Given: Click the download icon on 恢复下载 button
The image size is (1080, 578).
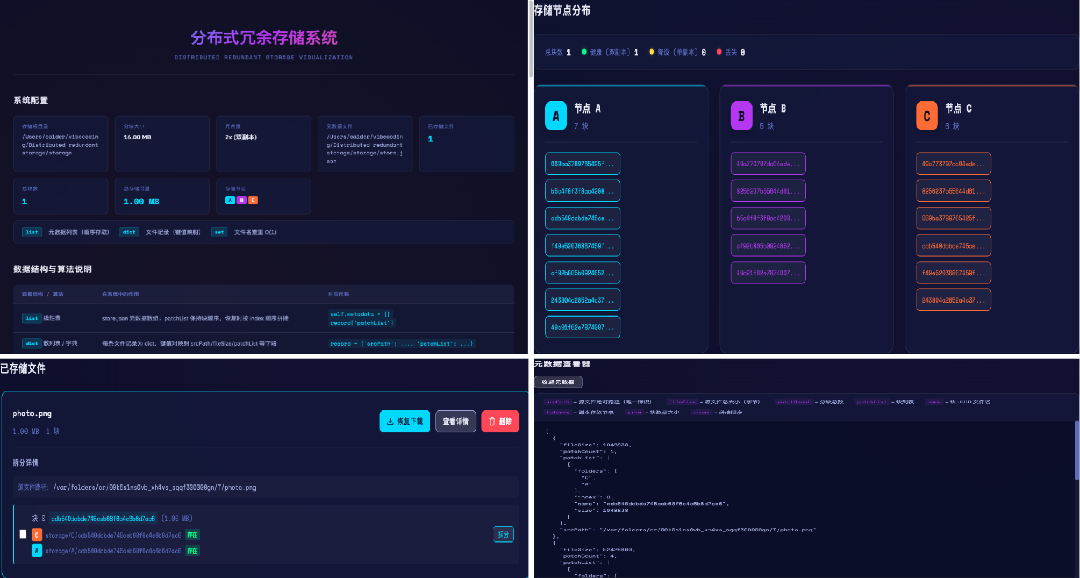Looking at the screenshot, I should tap(390, 422).
